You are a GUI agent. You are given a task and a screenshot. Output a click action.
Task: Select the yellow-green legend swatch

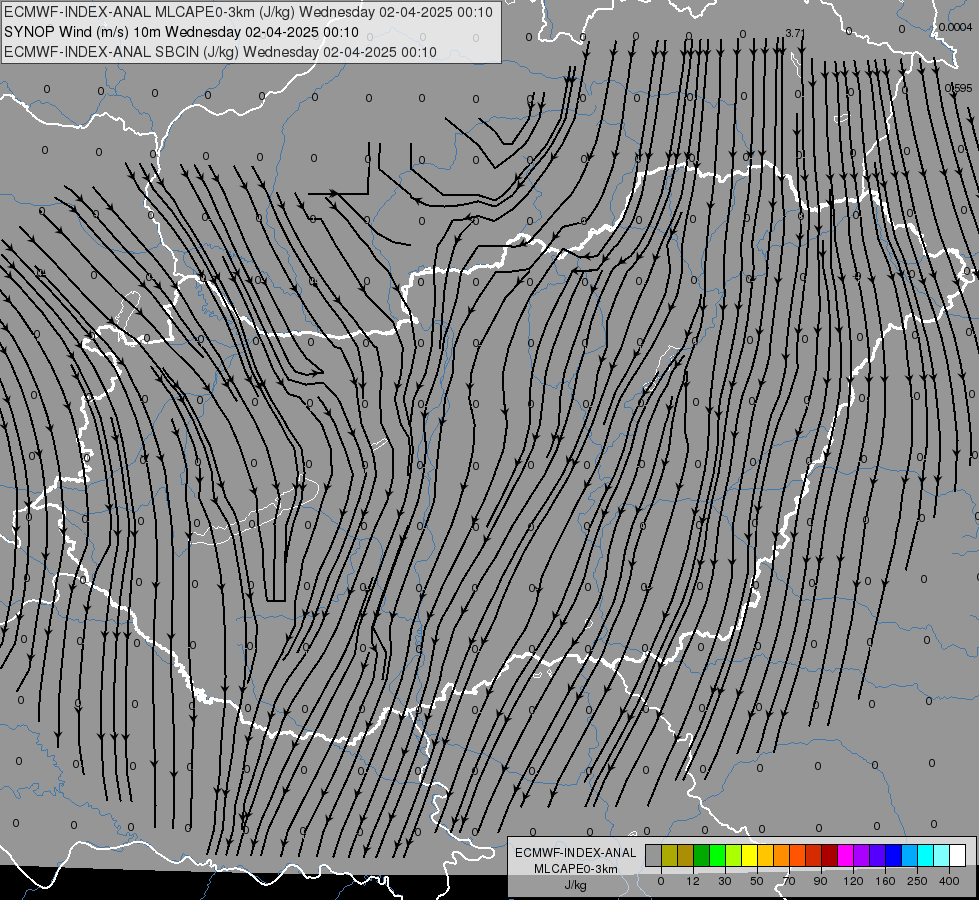tap(734, 855)
